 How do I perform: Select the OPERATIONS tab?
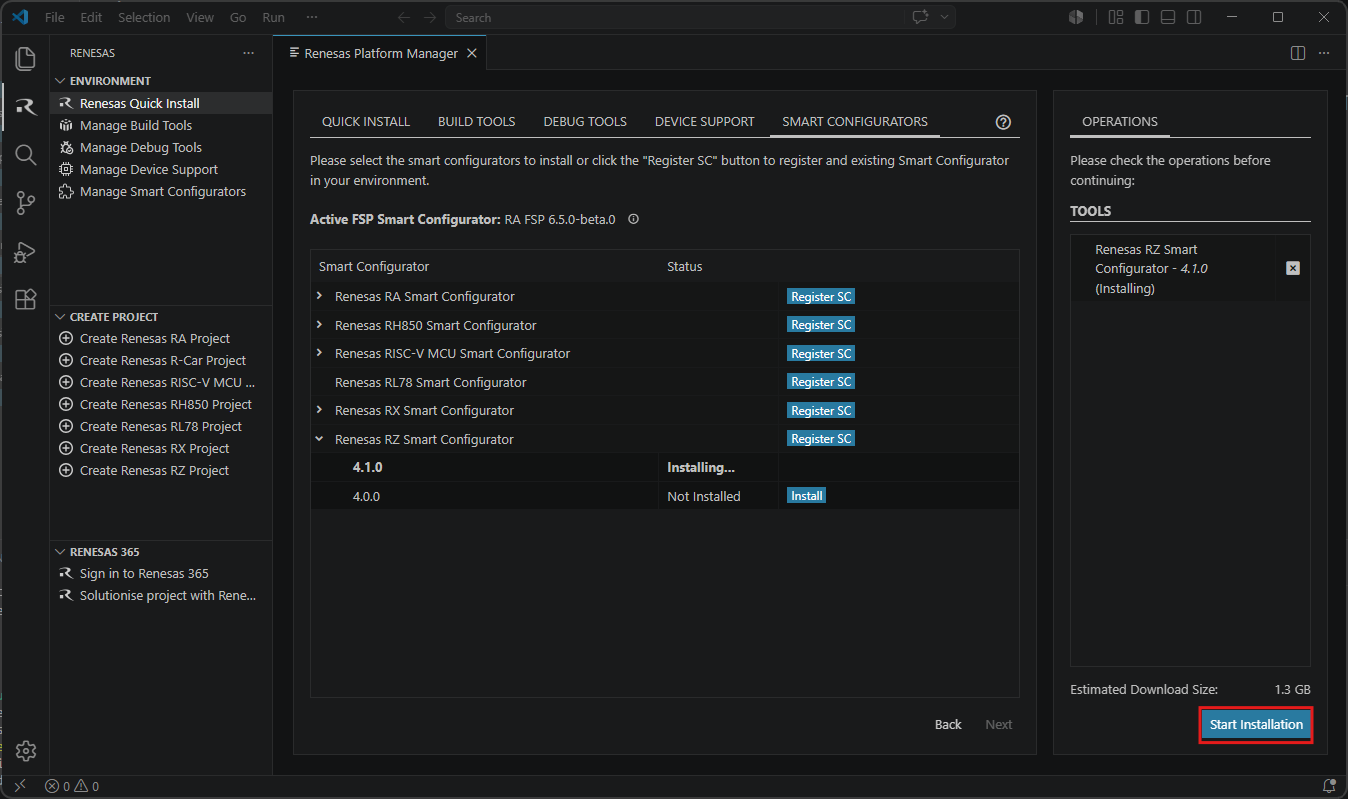(1120, 121)
